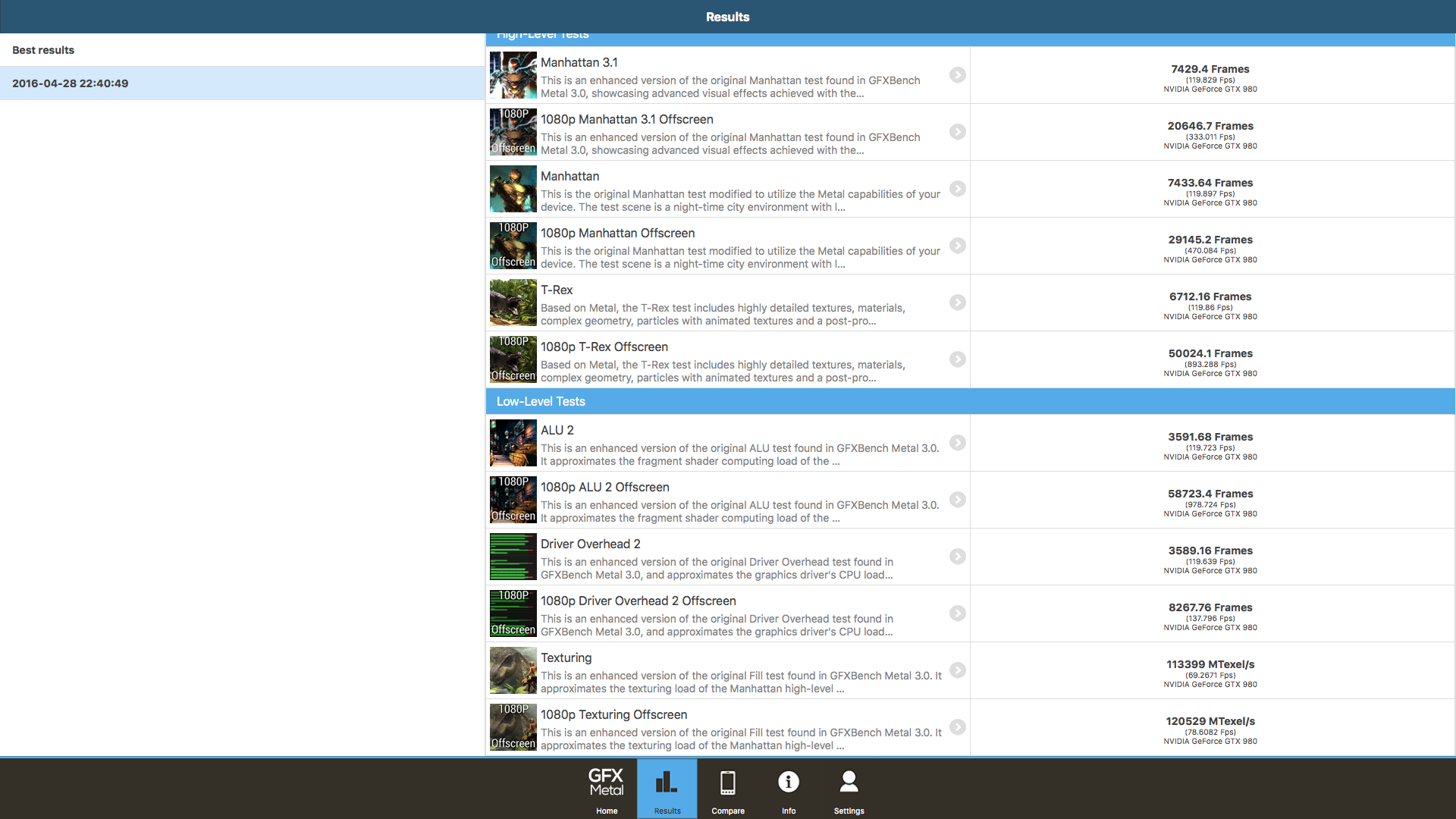1456x819 pixels.
Task: Expand Manhattan 3.1 result details chevron
Action: (957, 75)
